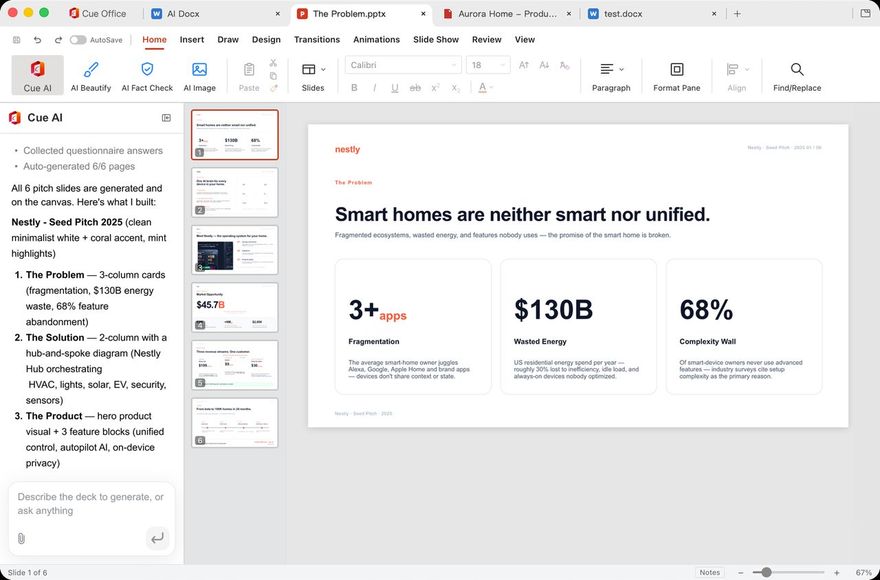Image resolution: width=880 pixels, height=580 pixels.
Task: Switch to the AI Docx document tab
Action: tap(216, 13)
